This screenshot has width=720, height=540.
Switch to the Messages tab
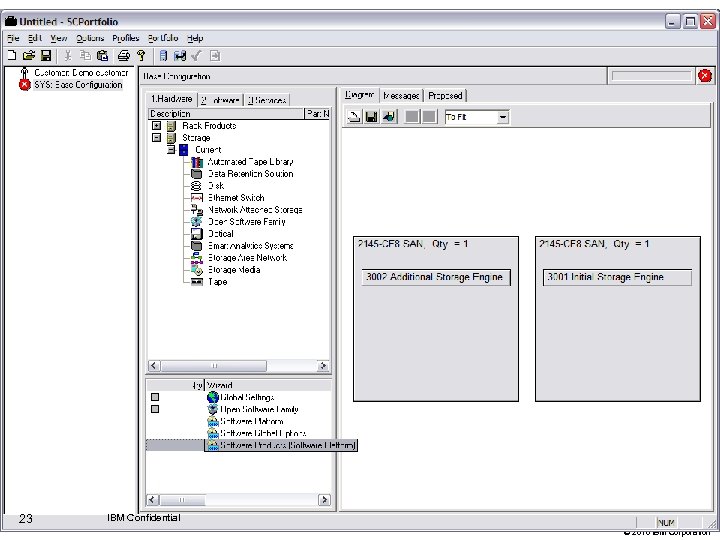pos(401,96)
